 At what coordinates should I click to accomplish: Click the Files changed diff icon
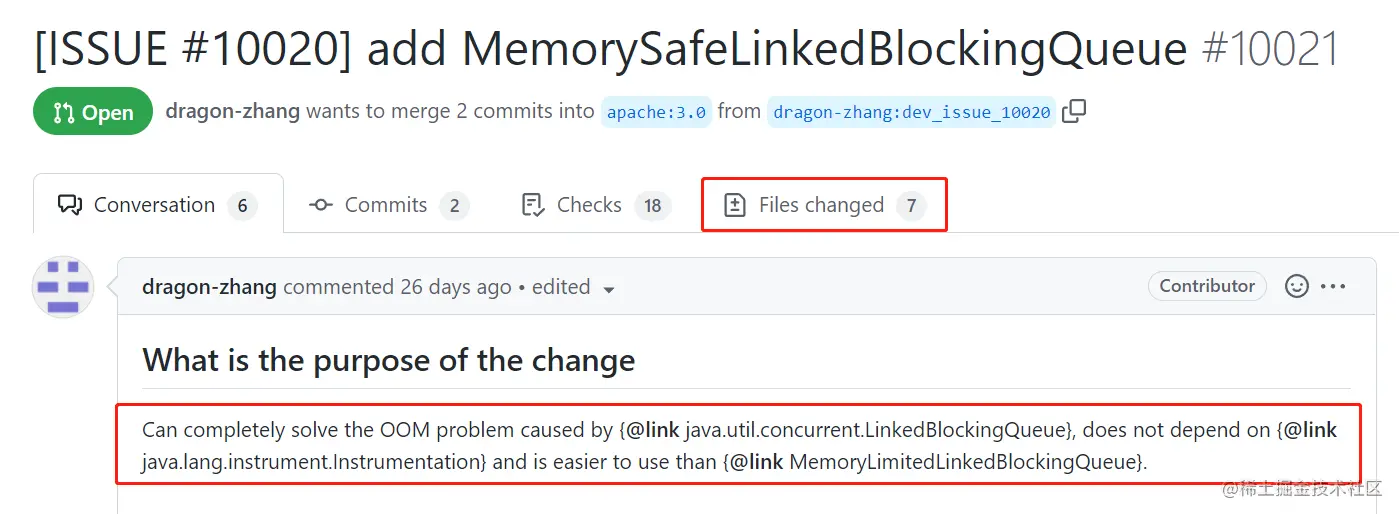coord(735,205)
